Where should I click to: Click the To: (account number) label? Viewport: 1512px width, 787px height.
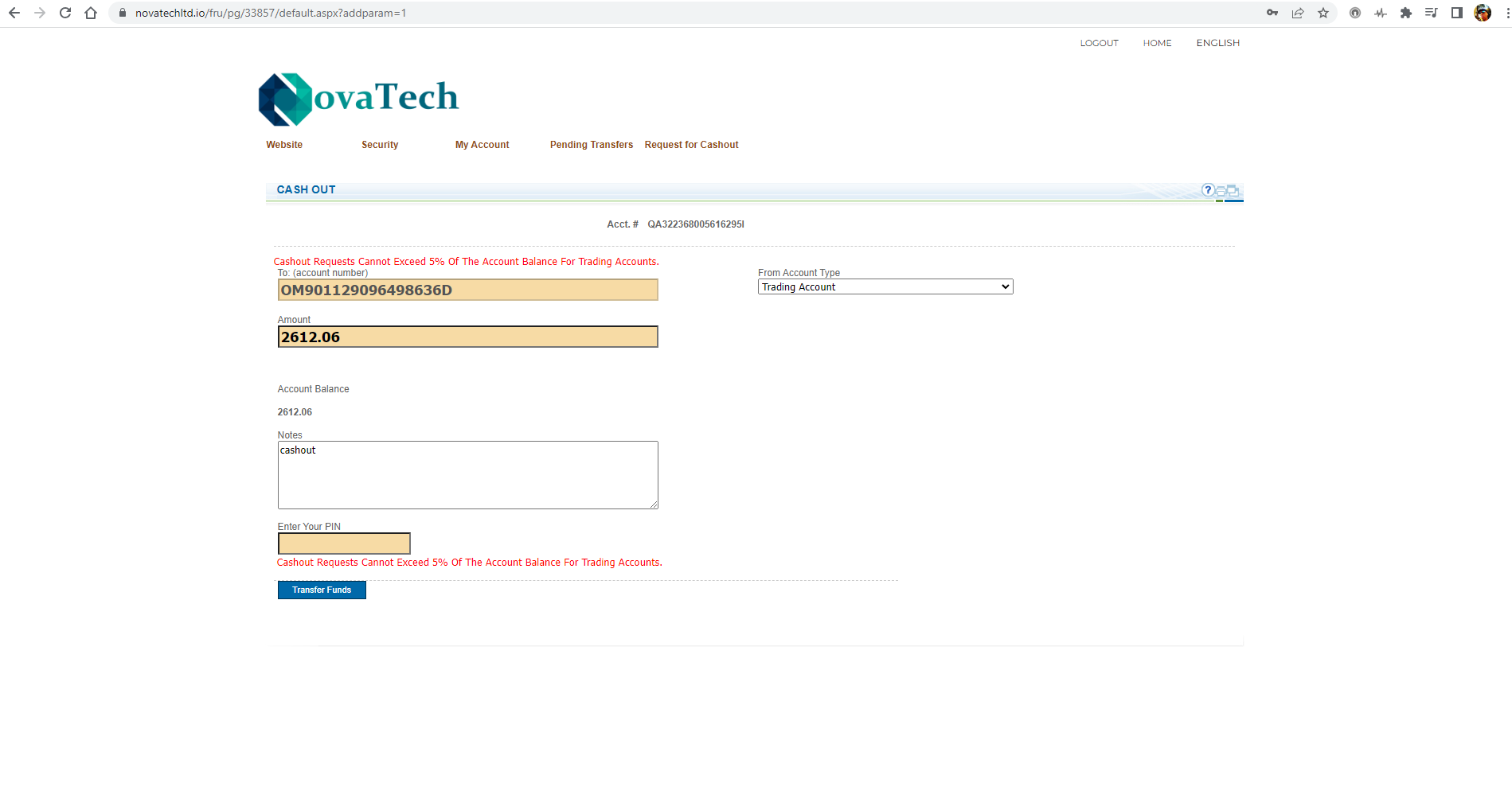coord(323,273)
